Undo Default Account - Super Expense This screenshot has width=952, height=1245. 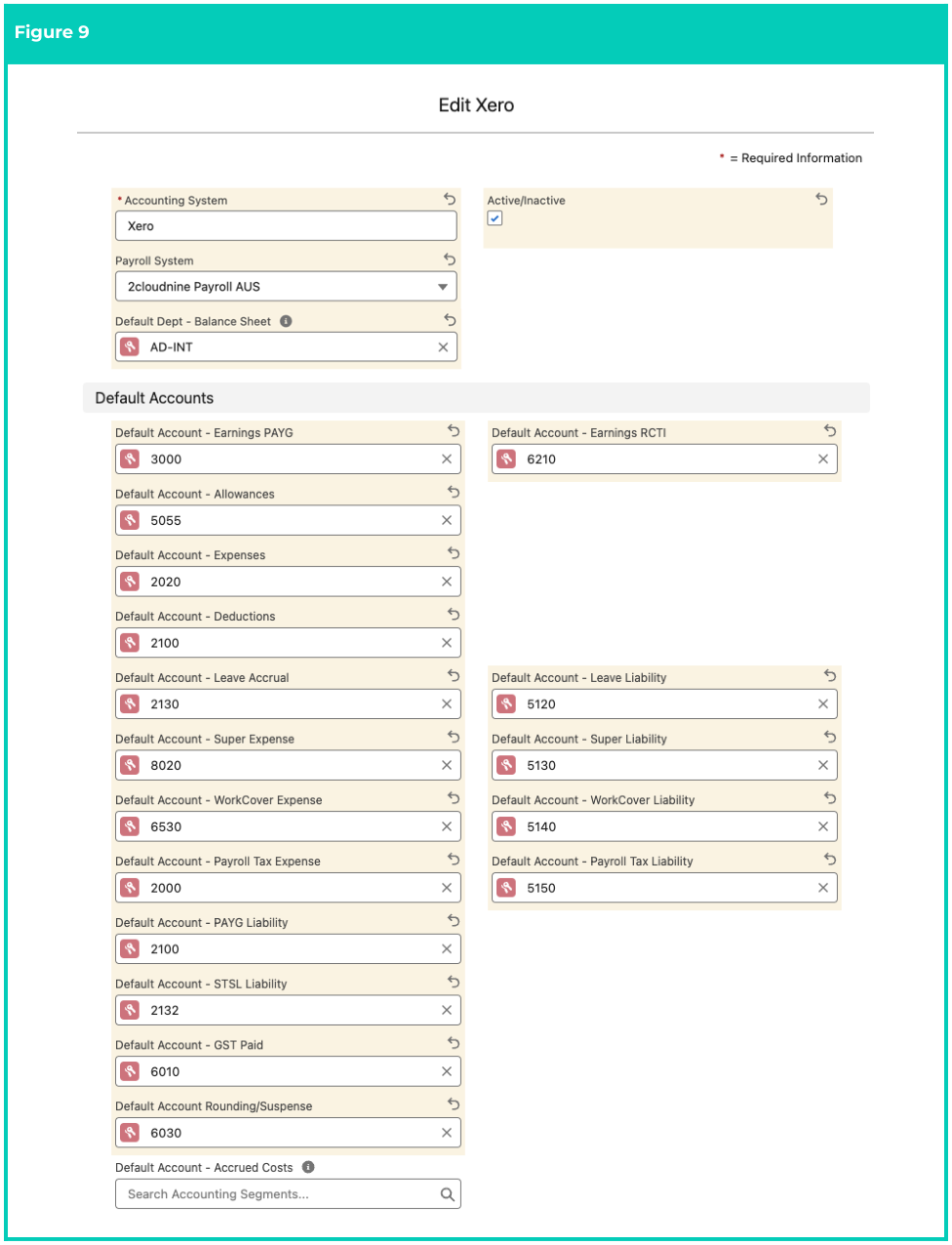tap(454, 737)
